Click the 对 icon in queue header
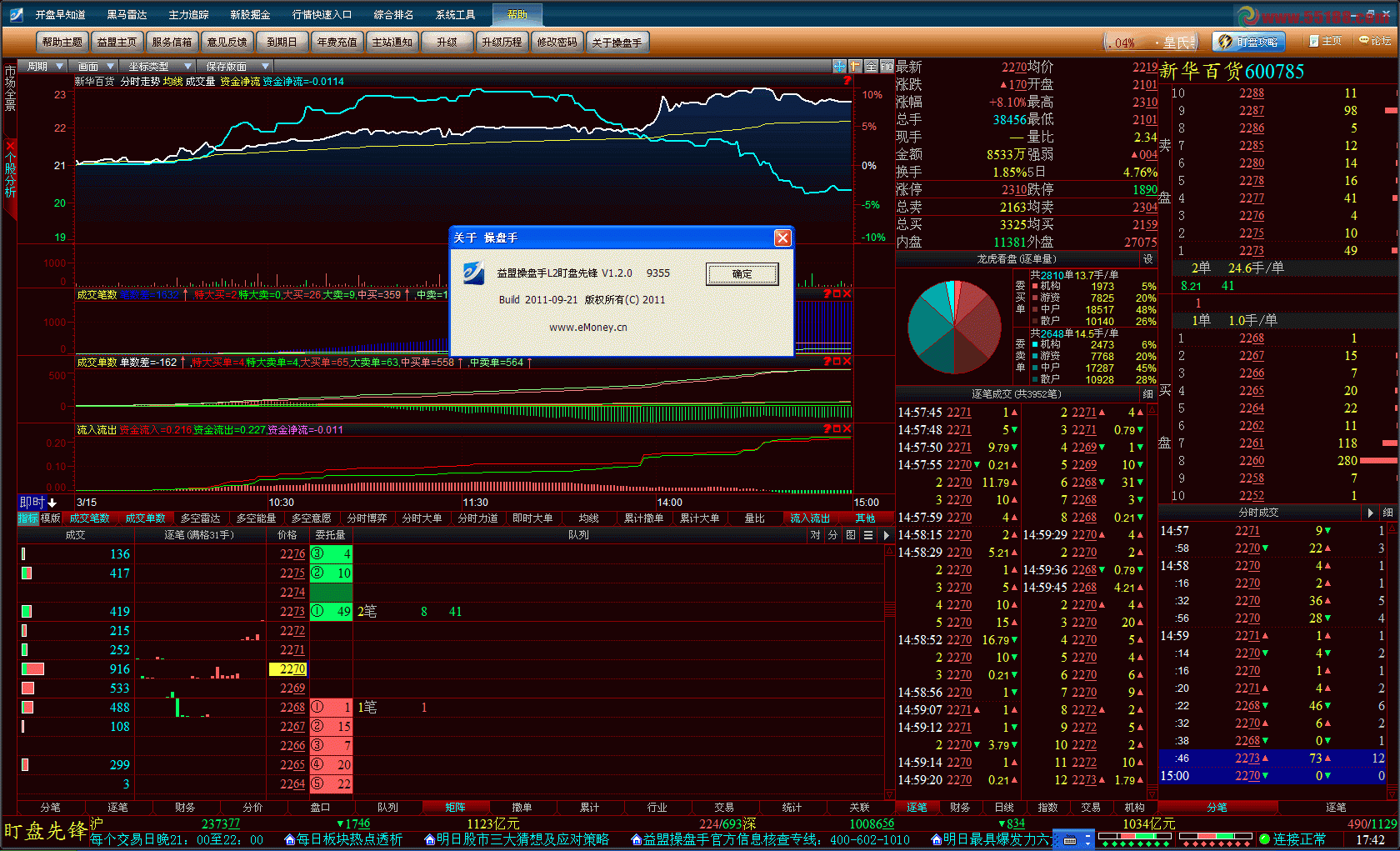This screenshot has width=1400, height=851. click(815, 535)
